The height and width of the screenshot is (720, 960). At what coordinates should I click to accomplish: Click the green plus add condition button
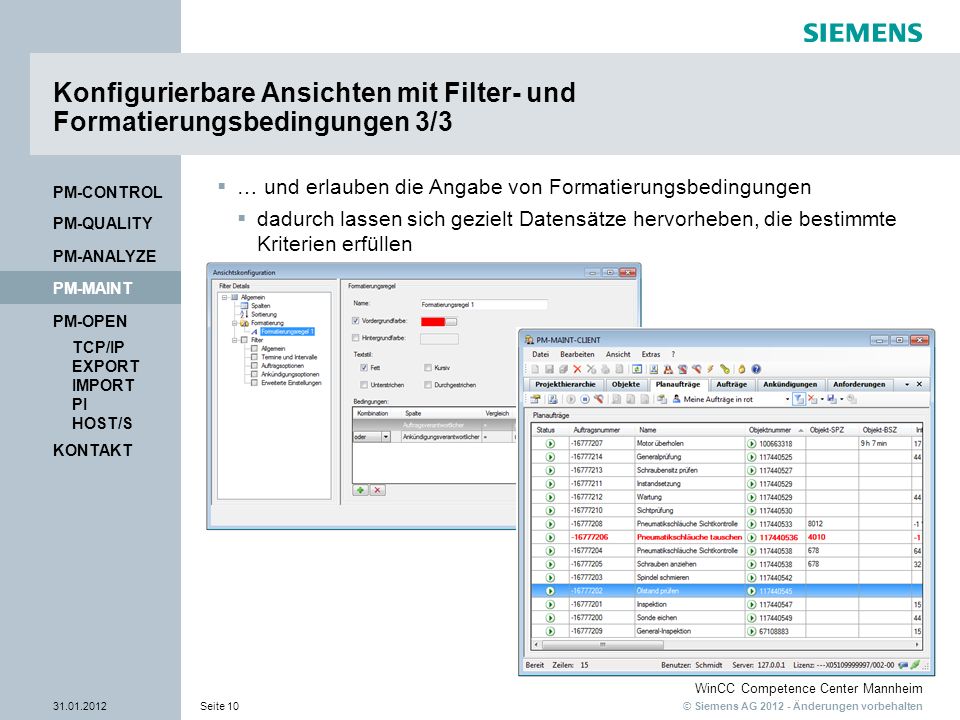click(360, 490)
